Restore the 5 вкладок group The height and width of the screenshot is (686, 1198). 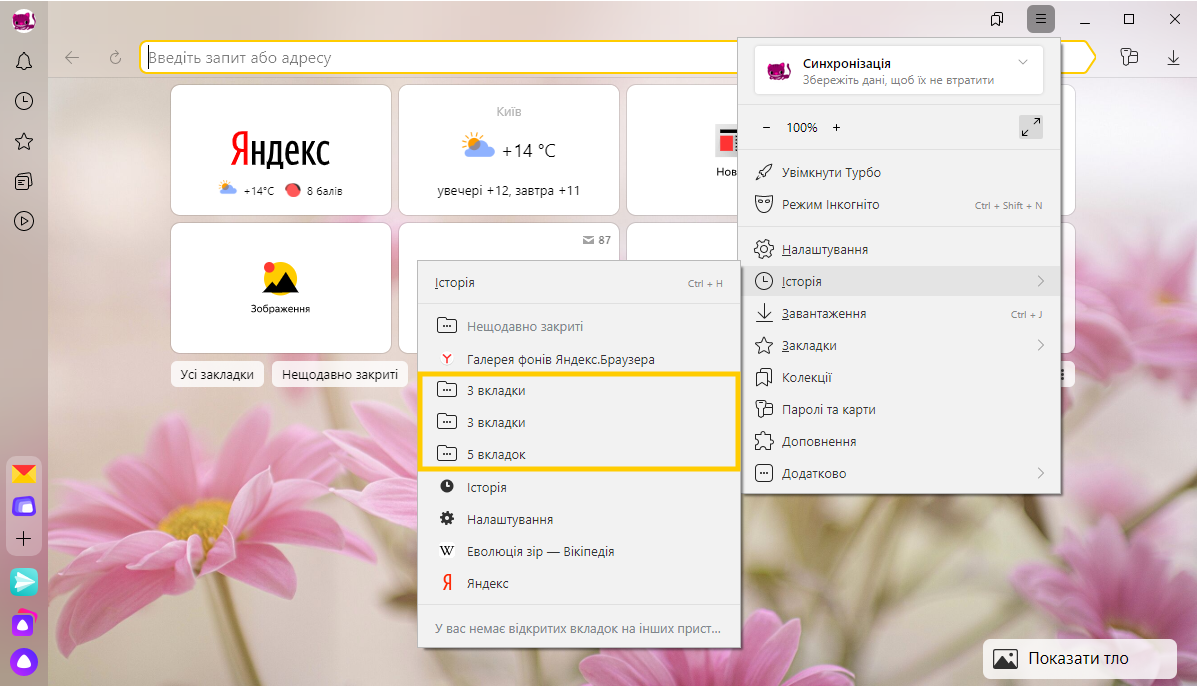point(579,455)
